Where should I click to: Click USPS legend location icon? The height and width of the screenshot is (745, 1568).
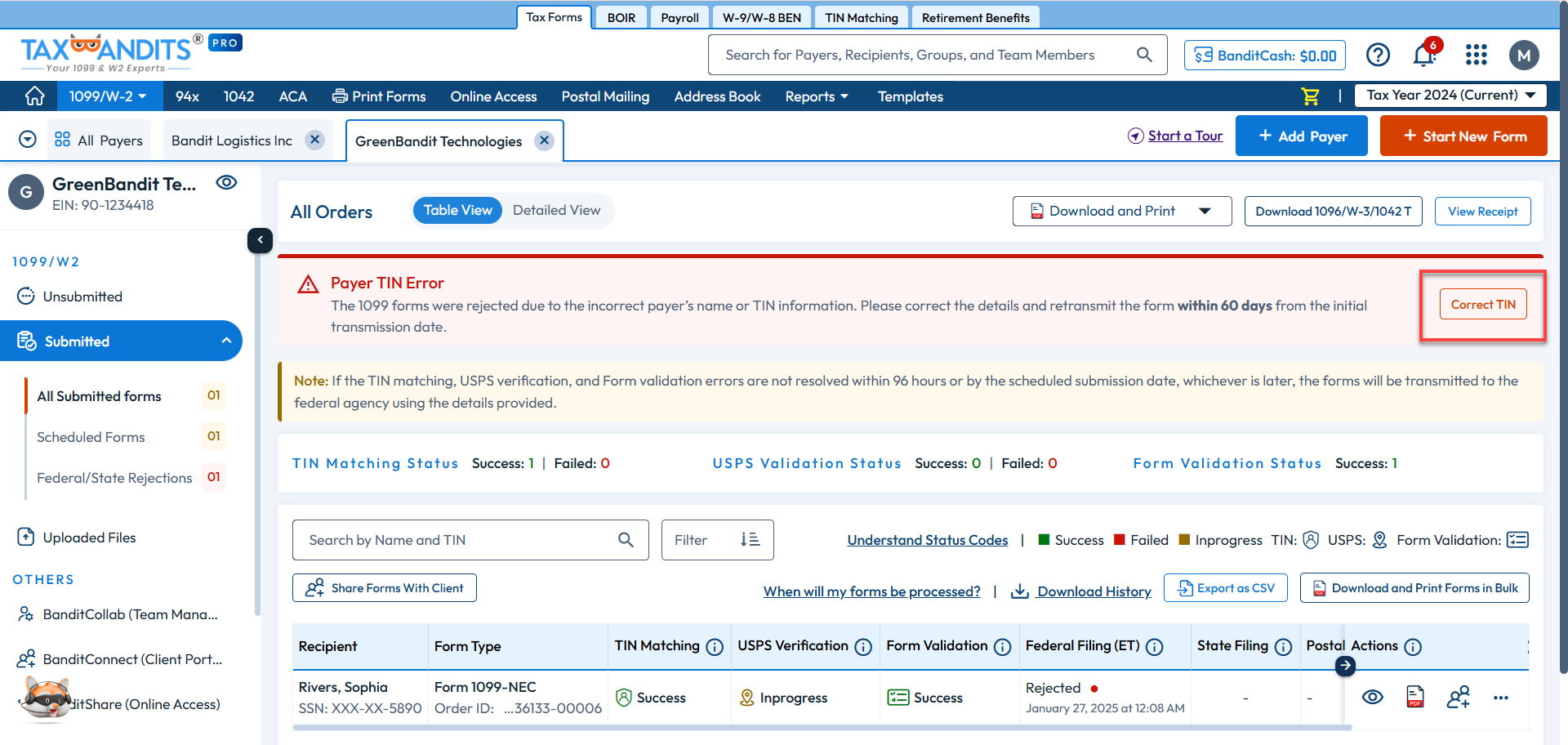(x=1380, y=540)
